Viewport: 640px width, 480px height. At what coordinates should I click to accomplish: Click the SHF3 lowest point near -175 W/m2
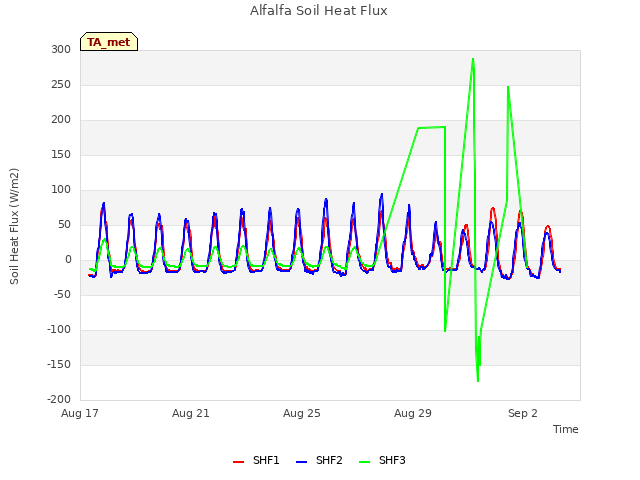tap(478, 381)
